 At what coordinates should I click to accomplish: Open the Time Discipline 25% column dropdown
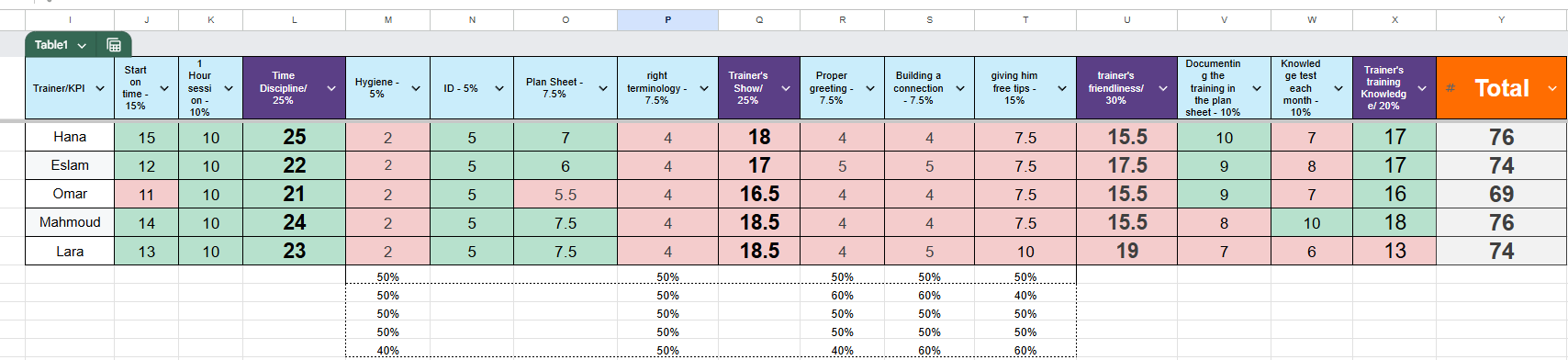point(331,88)
